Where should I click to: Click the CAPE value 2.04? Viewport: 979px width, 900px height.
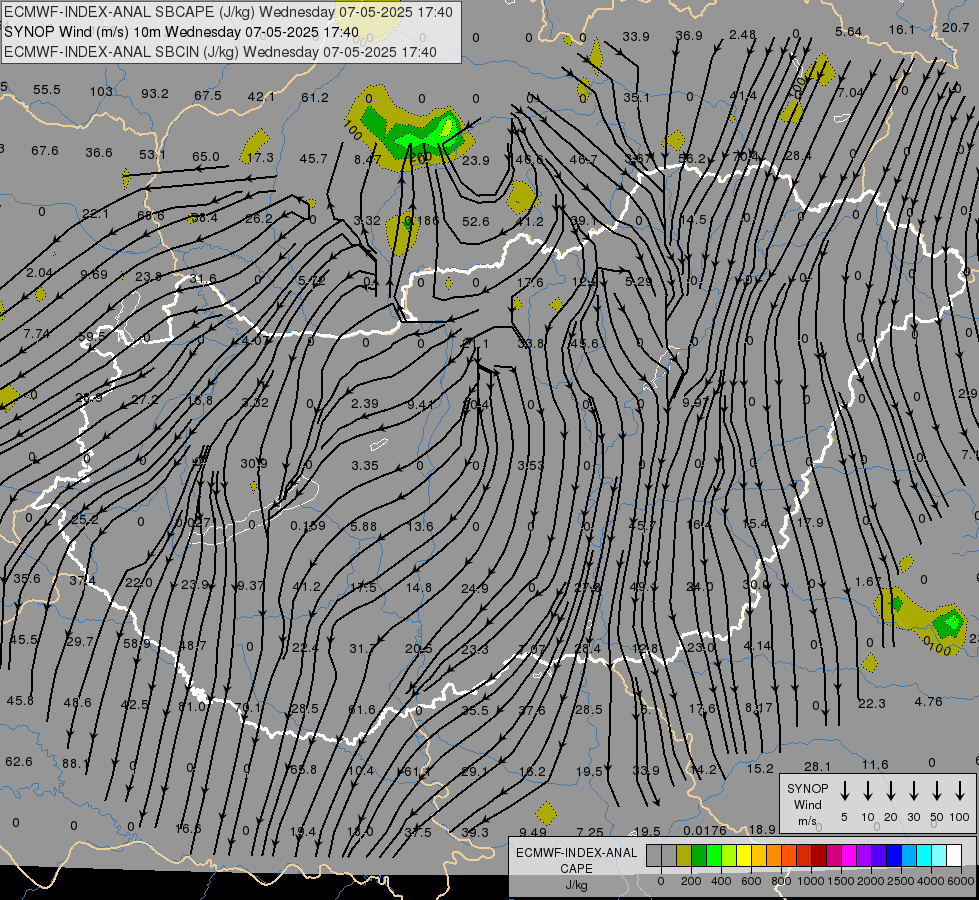tap(39, 272)
